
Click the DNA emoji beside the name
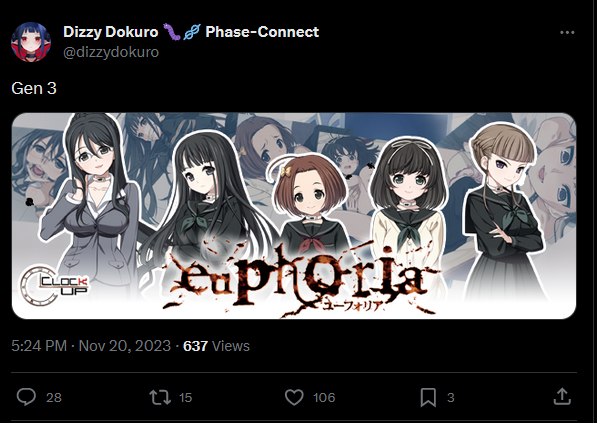pos(192,32)
